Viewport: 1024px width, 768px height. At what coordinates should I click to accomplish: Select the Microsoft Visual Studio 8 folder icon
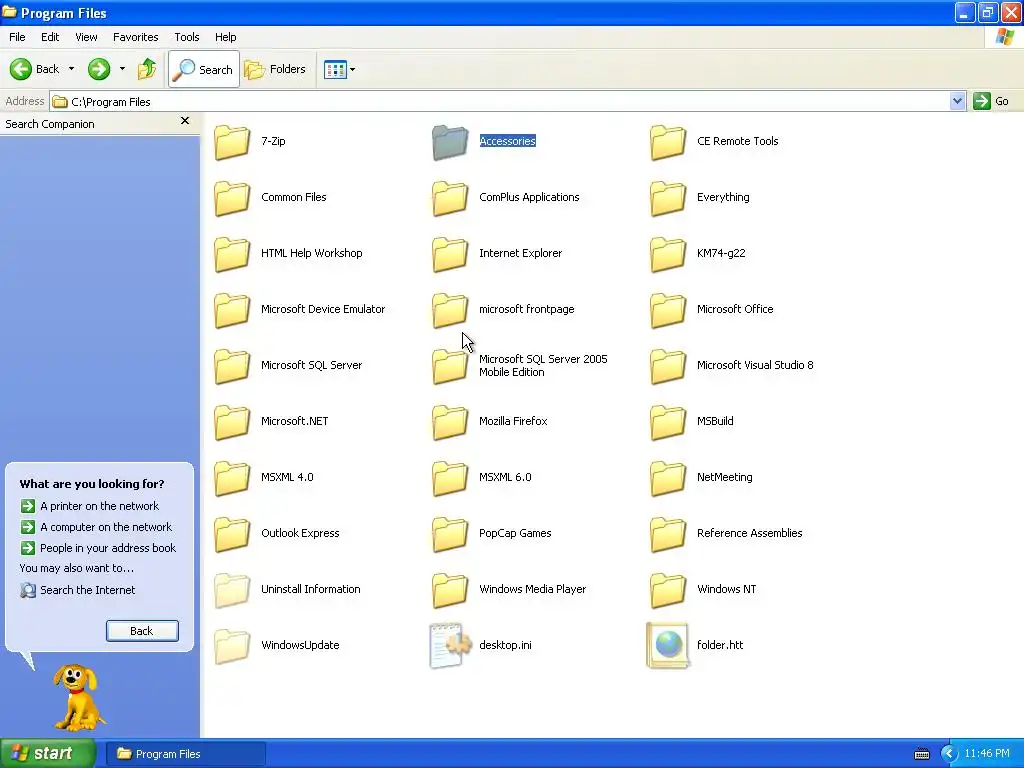click(667, 366)
